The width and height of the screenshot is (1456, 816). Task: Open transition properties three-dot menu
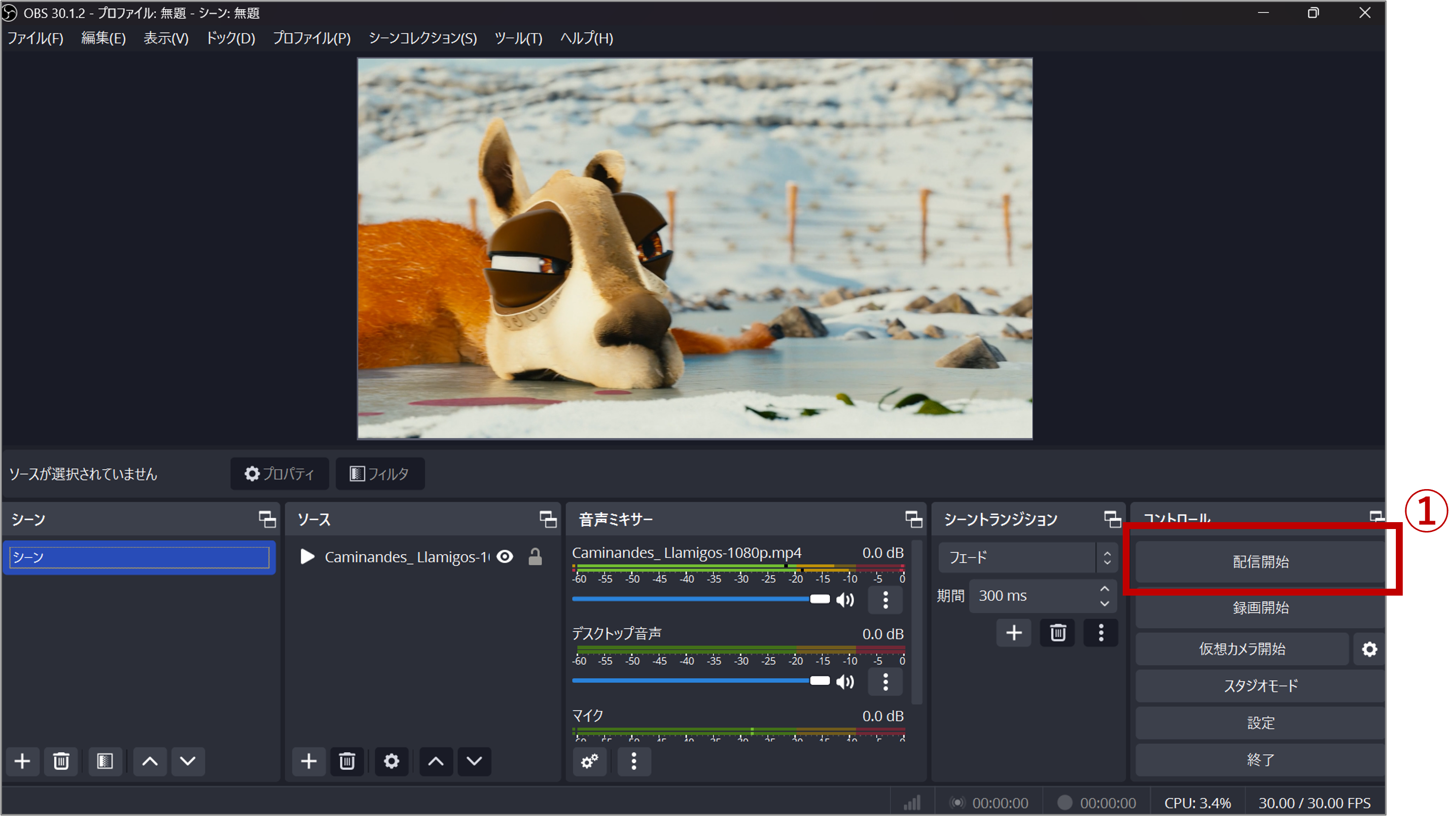coord(1101,633)
